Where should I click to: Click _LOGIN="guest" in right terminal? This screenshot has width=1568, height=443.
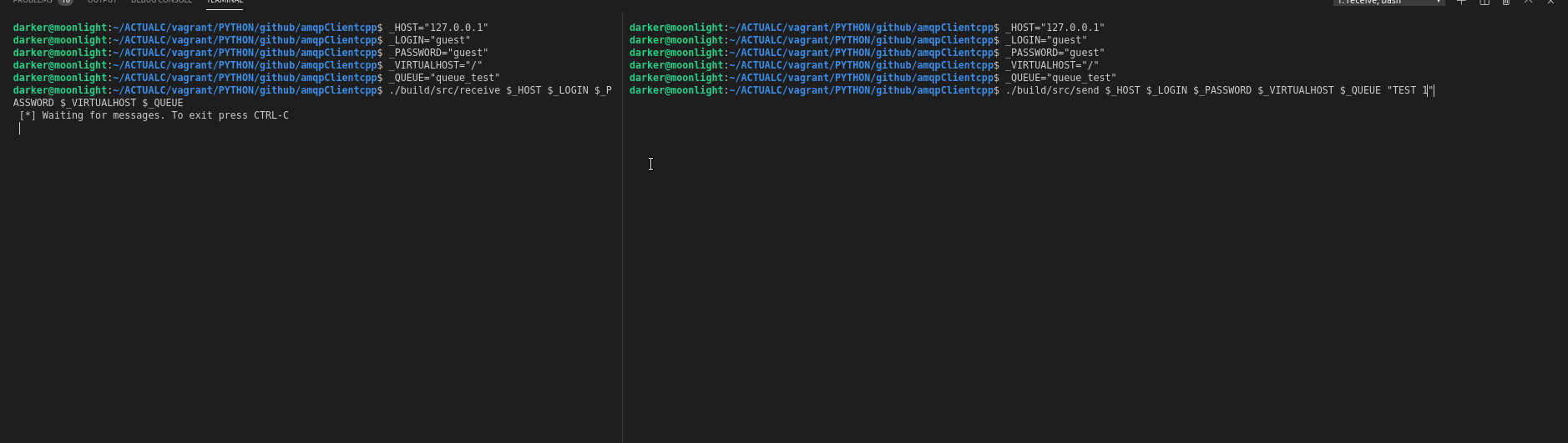[x=1046, y=40]
